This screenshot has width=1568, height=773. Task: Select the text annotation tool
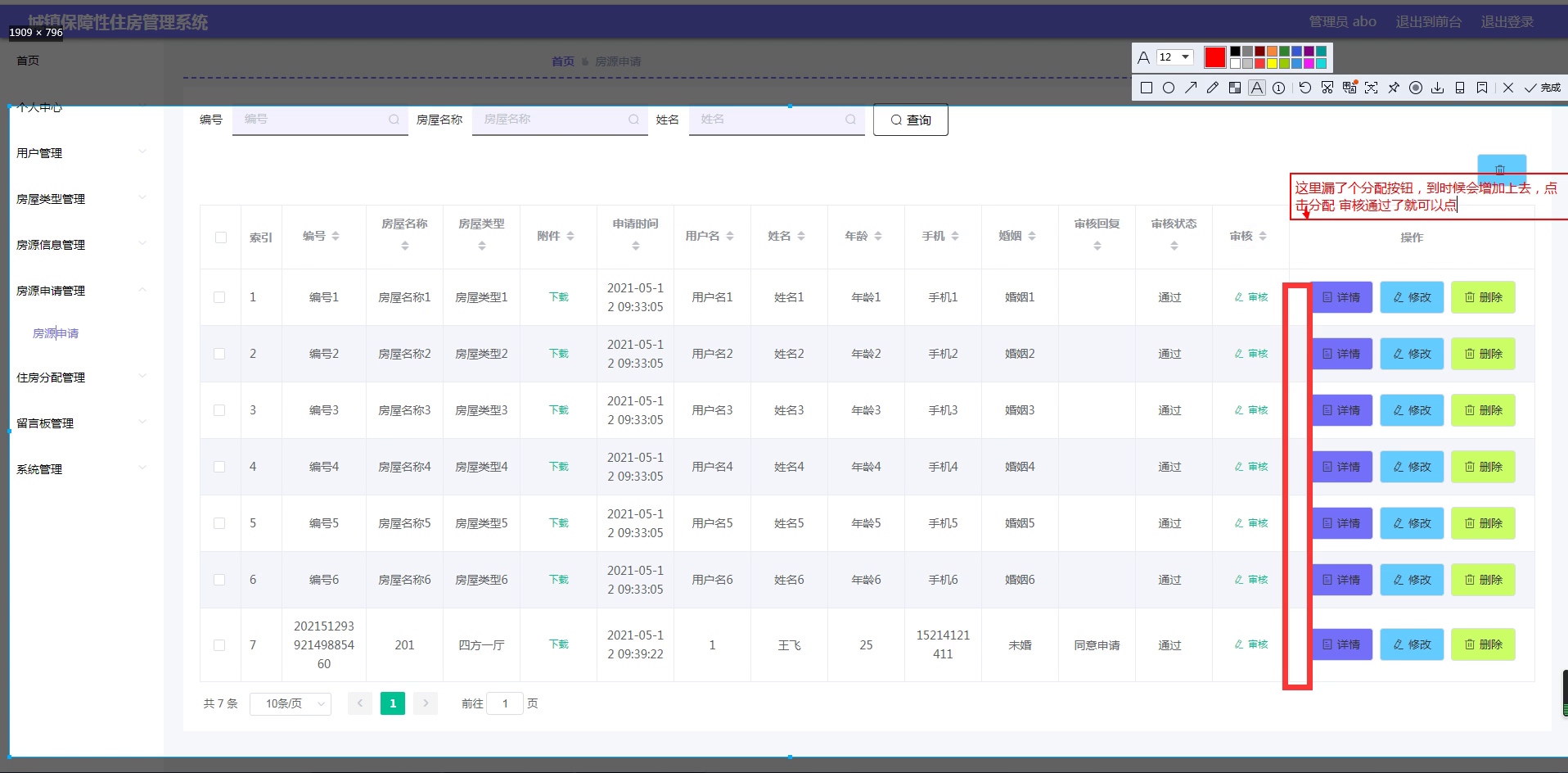tap(1257, 88)
